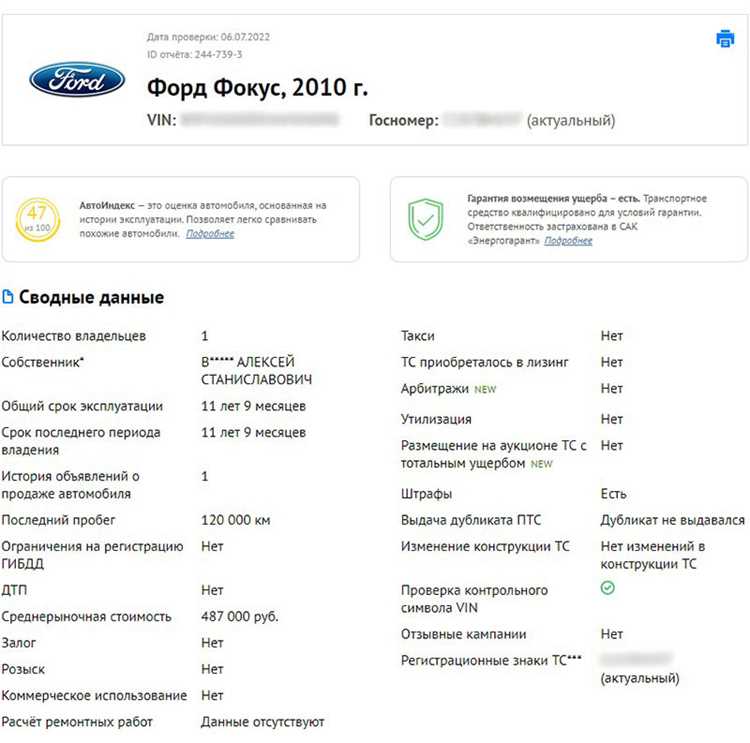The width and height of the screenshot is (750, 743).
Task: Click the document icon beside Сводные данные
Action: click(x=8, y=297)
